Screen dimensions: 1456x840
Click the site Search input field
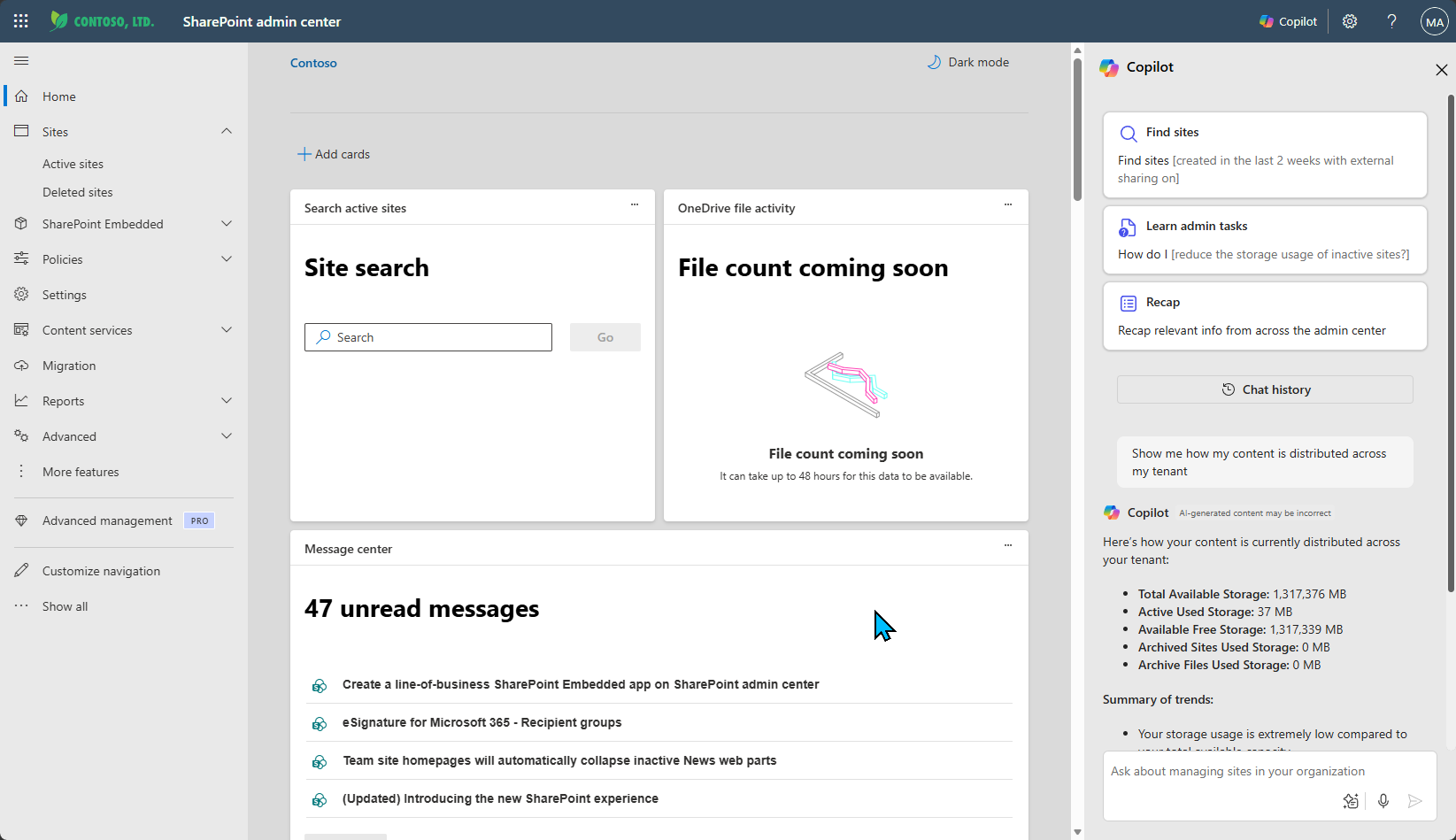coord(428,337)
